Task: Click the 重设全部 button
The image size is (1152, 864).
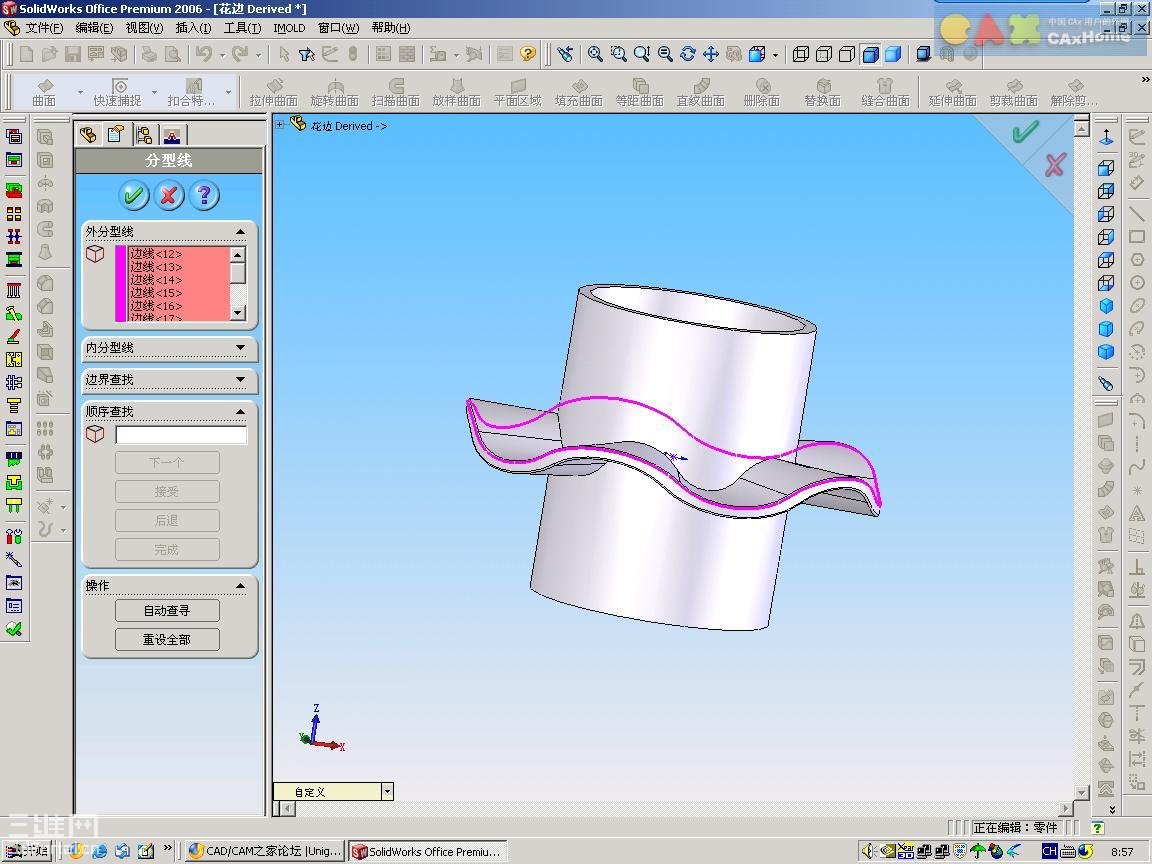Action: coord(167,640)
